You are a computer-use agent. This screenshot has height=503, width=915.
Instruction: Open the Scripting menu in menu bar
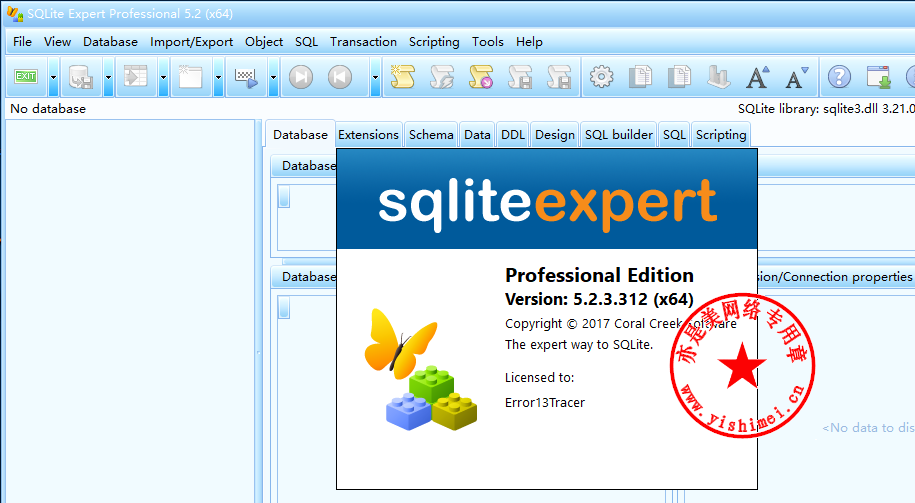coord(434,42)
